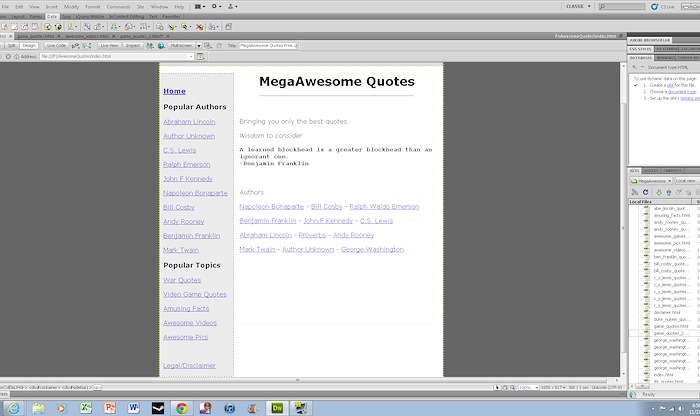Viewport: 700px width, 416px height.
Task: Switch to the awesome_videos.html document tab
Action: point(87,36)
